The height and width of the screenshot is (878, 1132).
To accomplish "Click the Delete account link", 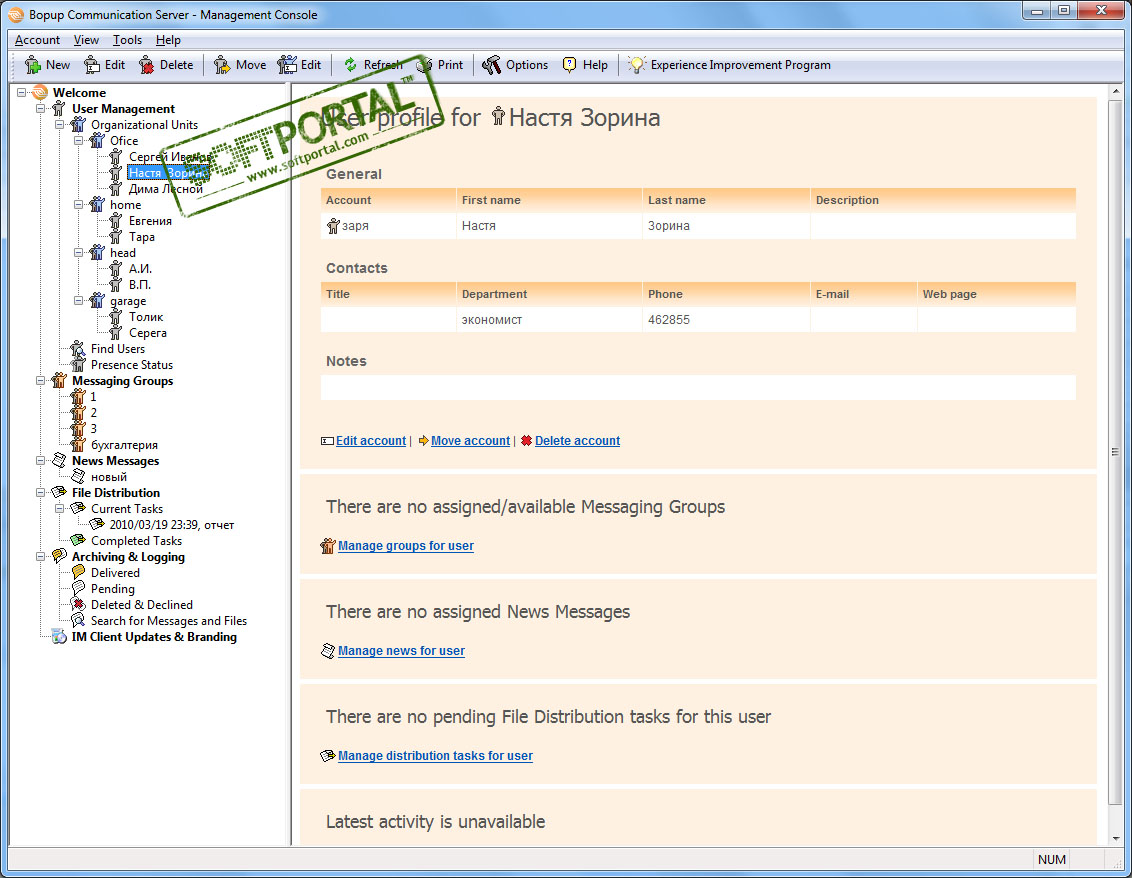I will pyautogui.click(x=577, y=440).
